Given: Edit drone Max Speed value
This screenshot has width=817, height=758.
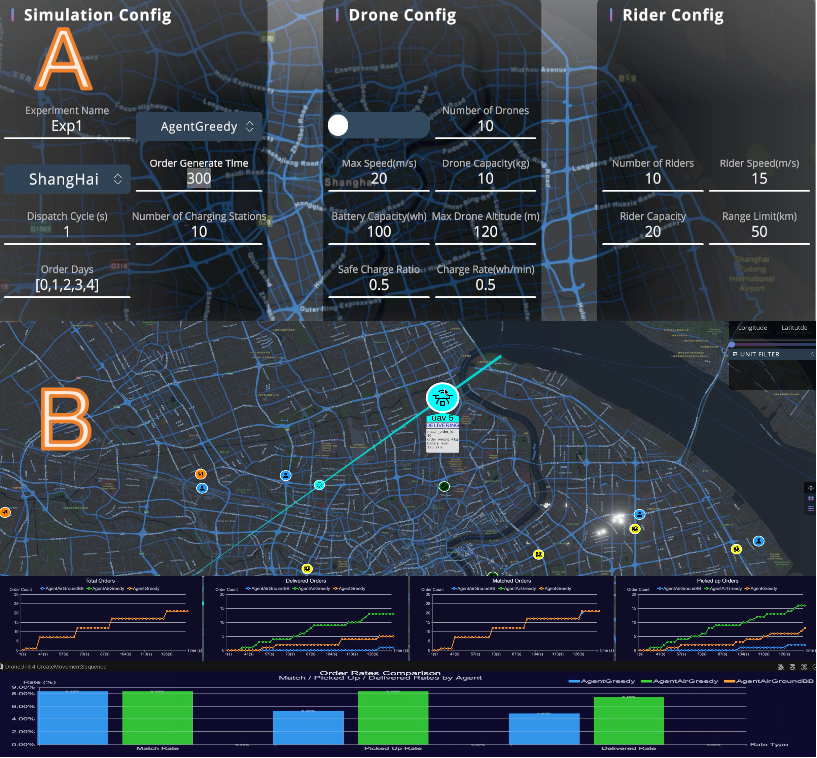Looking at the screenshot, I should click(x=379, y=179).
